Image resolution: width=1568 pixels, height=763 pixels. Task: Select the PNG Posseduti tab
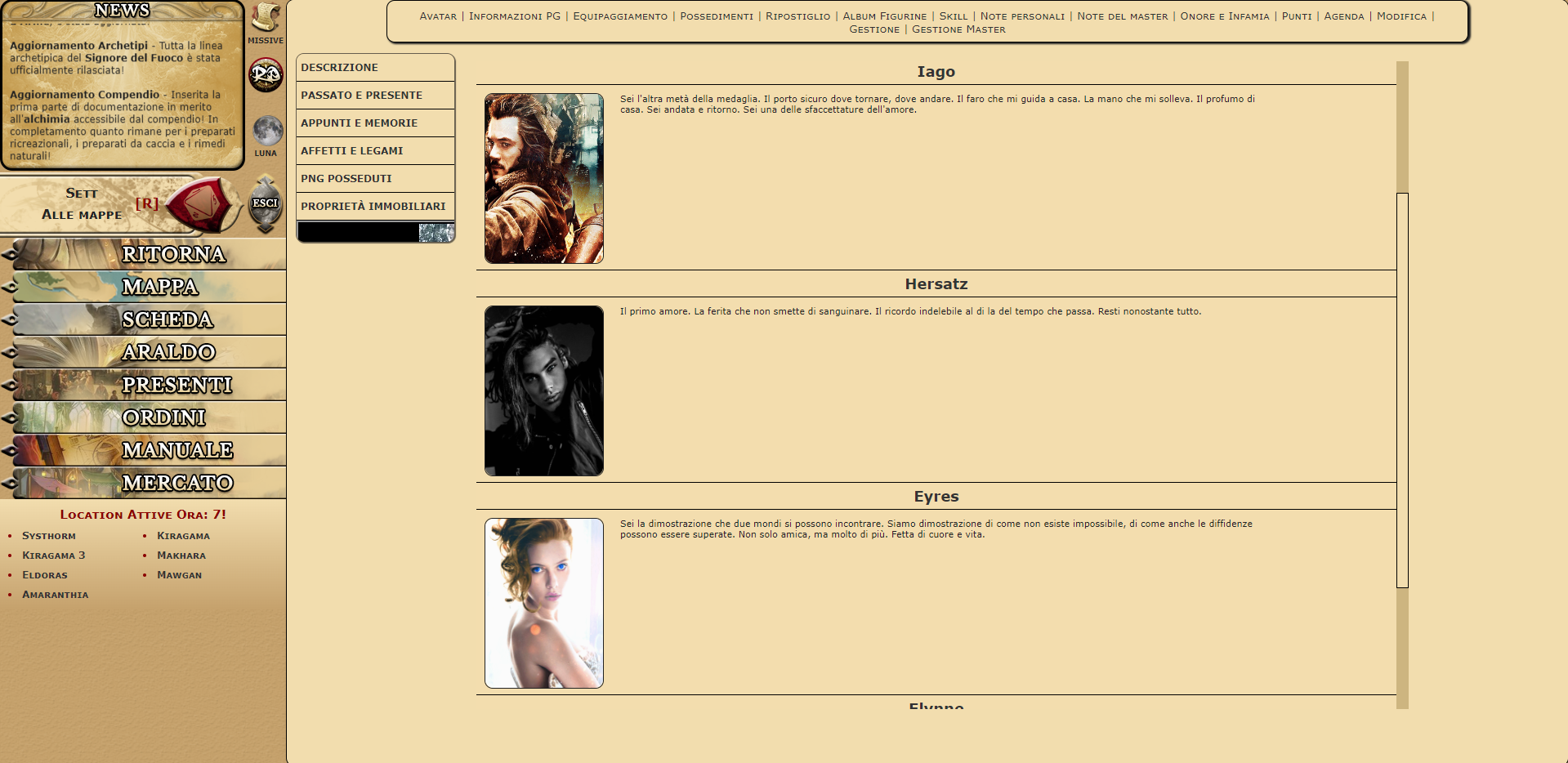pos(376,179)
